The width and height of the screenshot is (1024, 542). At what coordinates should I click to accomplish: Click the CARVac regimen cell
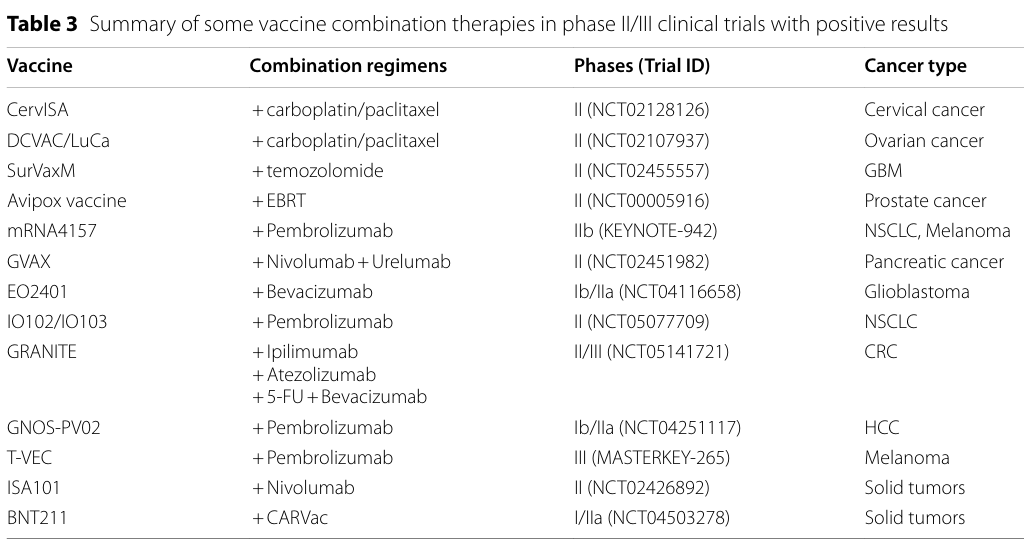pyautogui.click(x=290, y=518)
